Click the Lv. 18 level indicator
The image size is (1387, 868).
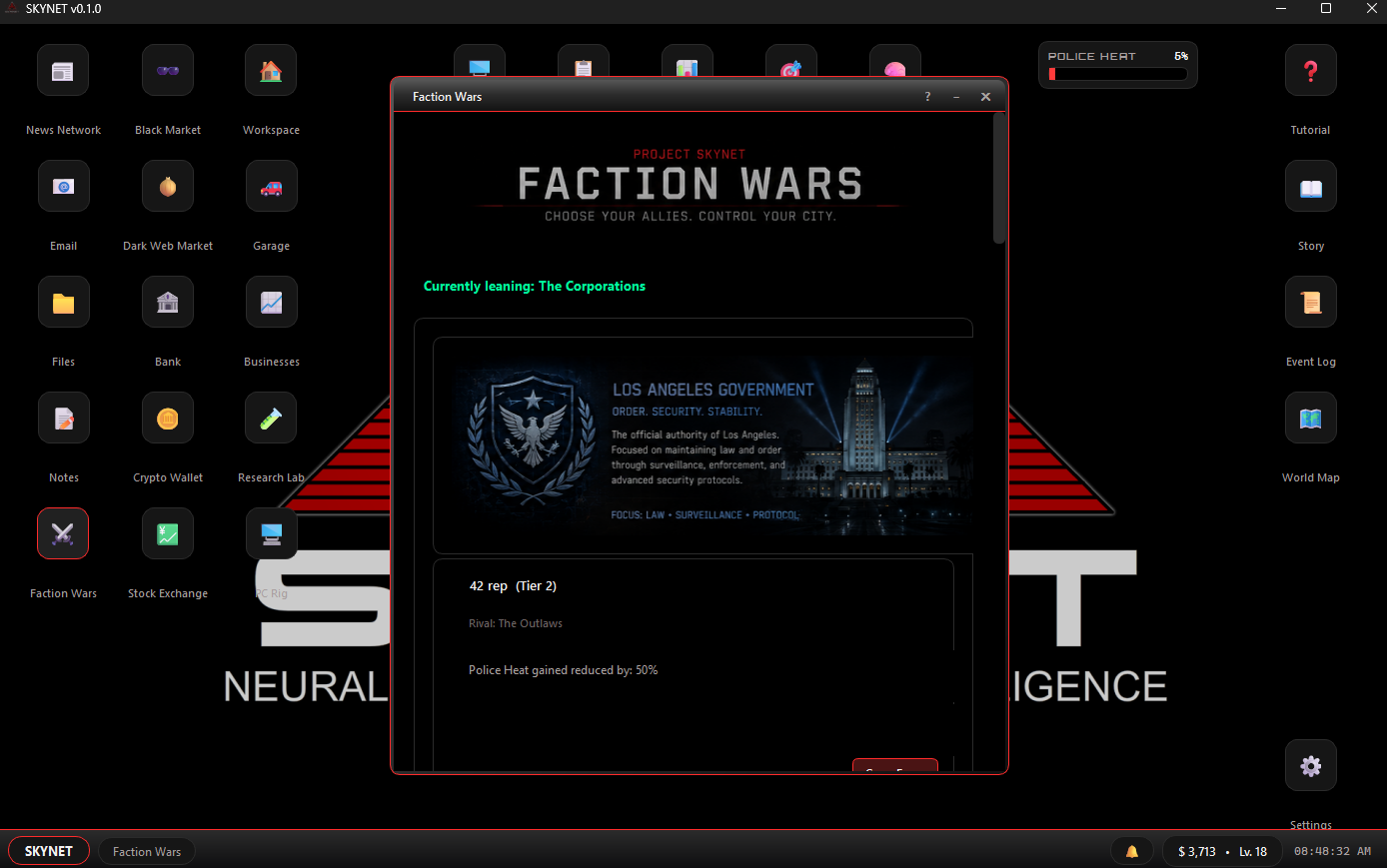[1253, 852]
